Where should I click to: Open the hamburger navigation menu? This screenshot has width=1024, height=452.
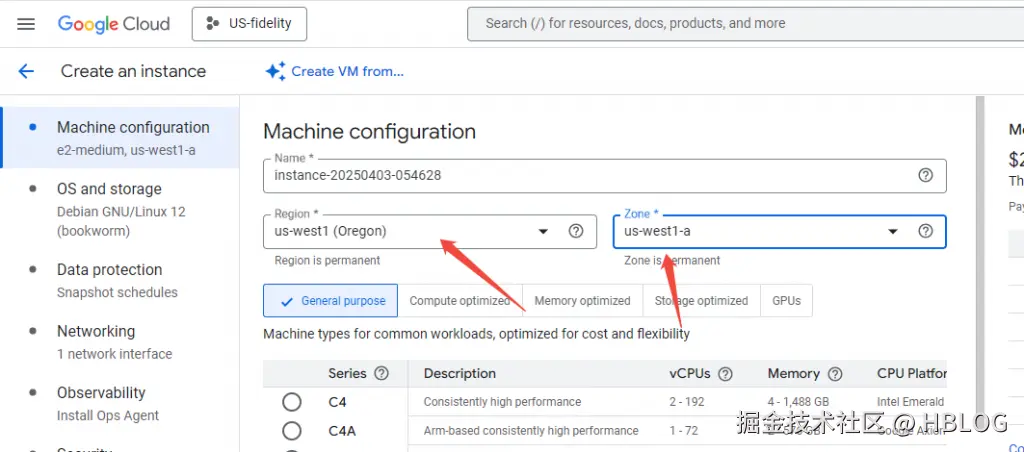26,24
